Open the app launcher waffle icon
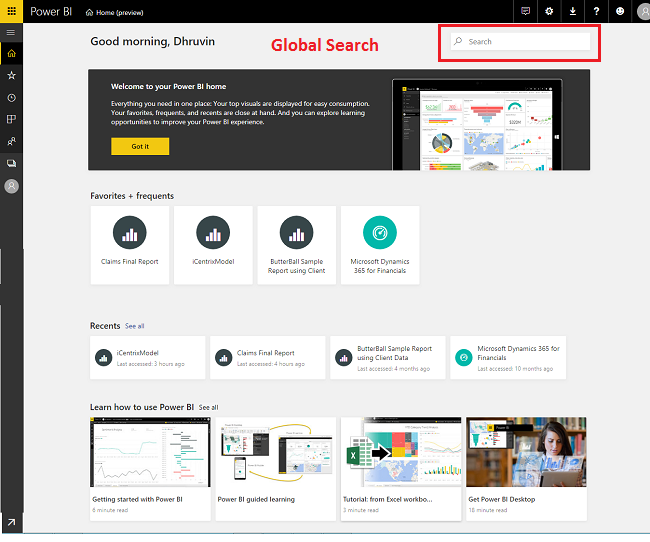The width and height of the screenshot is (650, 542). point(11,11)
